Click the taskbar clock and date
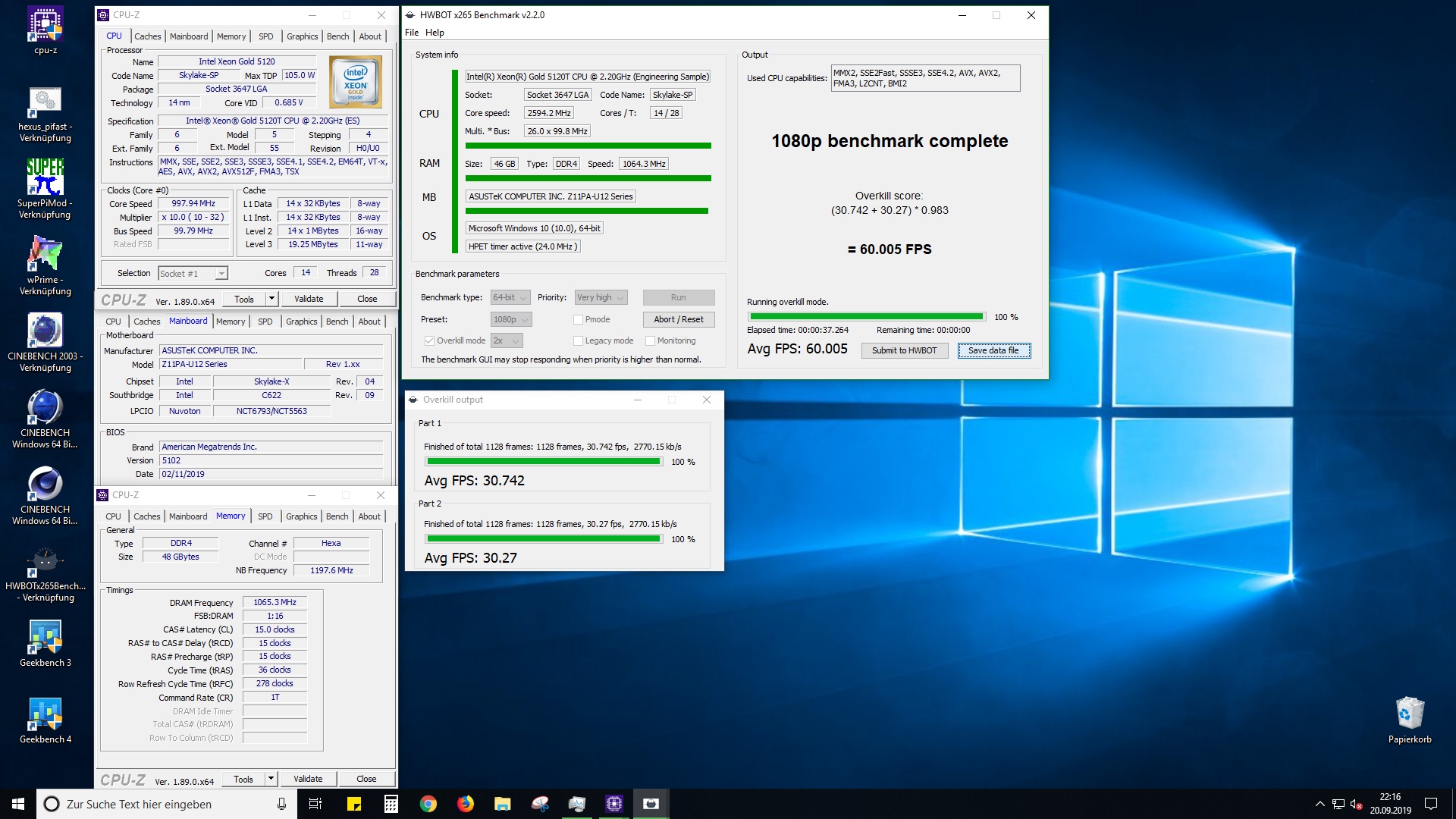Viewport: 1456px width, 819px height. [1390, 804]
